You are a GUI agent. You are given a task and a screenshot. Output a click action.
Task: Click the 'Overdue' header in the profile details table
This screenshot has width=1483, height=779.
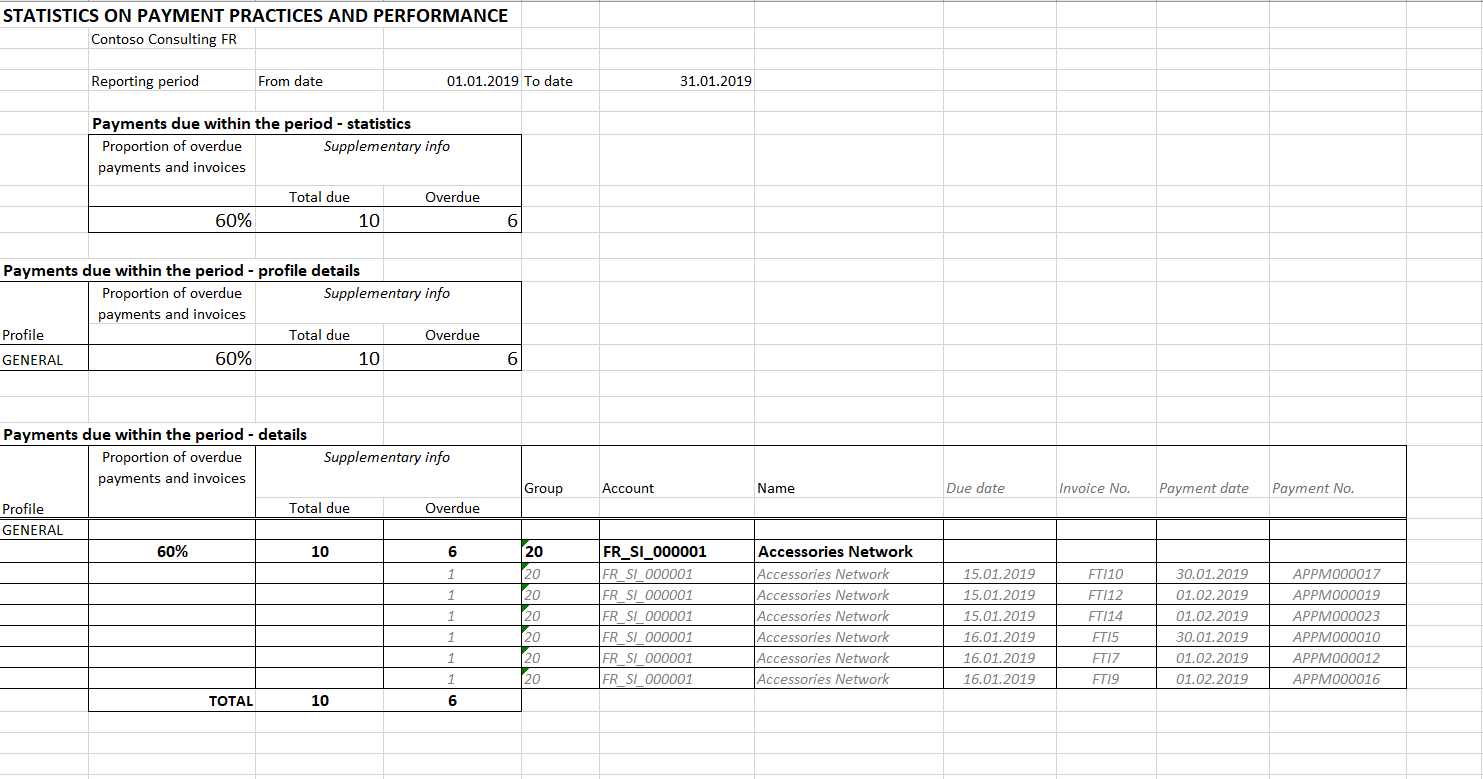pos(452,335)
